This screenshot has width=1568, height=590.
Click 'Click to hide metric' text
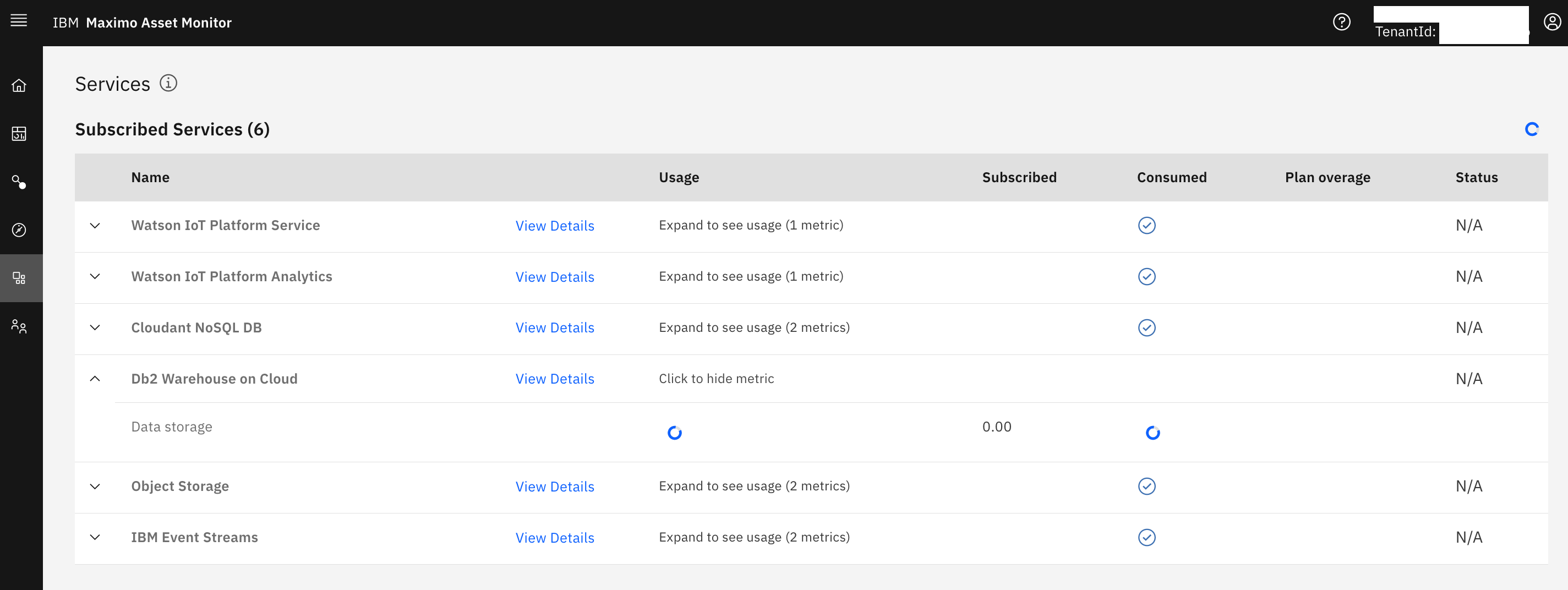[x=716, y=379]
